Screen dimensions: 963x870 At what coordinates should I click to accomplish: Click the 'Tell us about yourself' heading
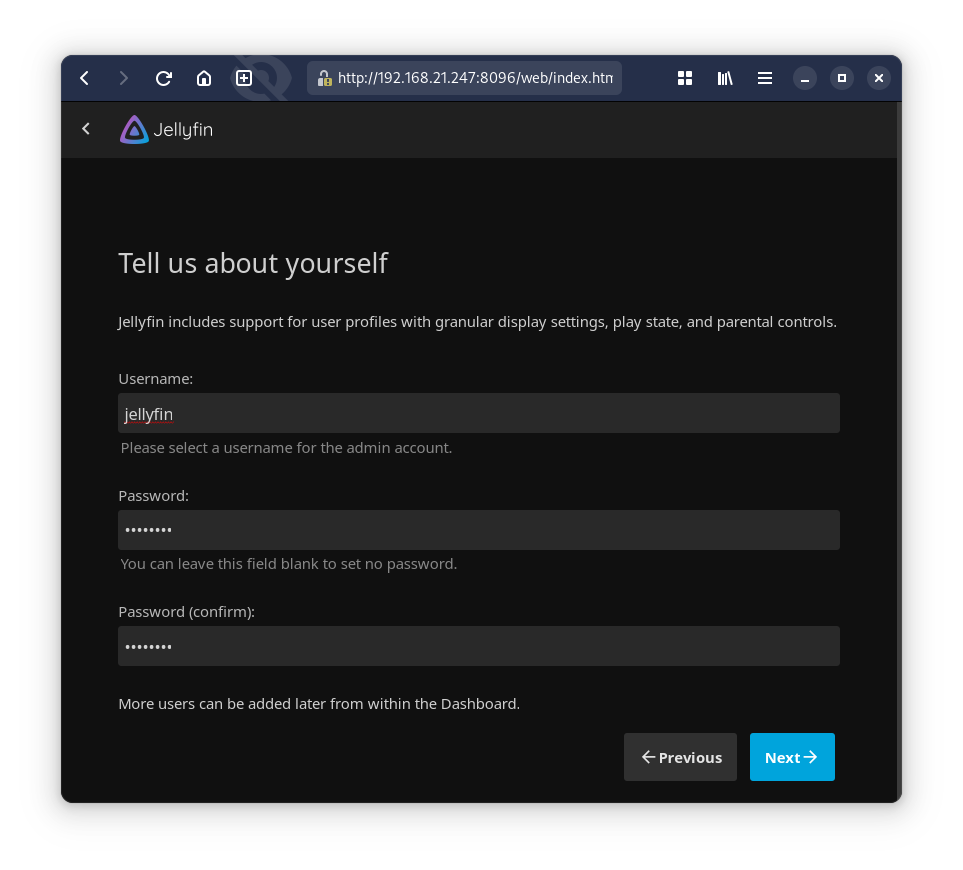(253, 263)
